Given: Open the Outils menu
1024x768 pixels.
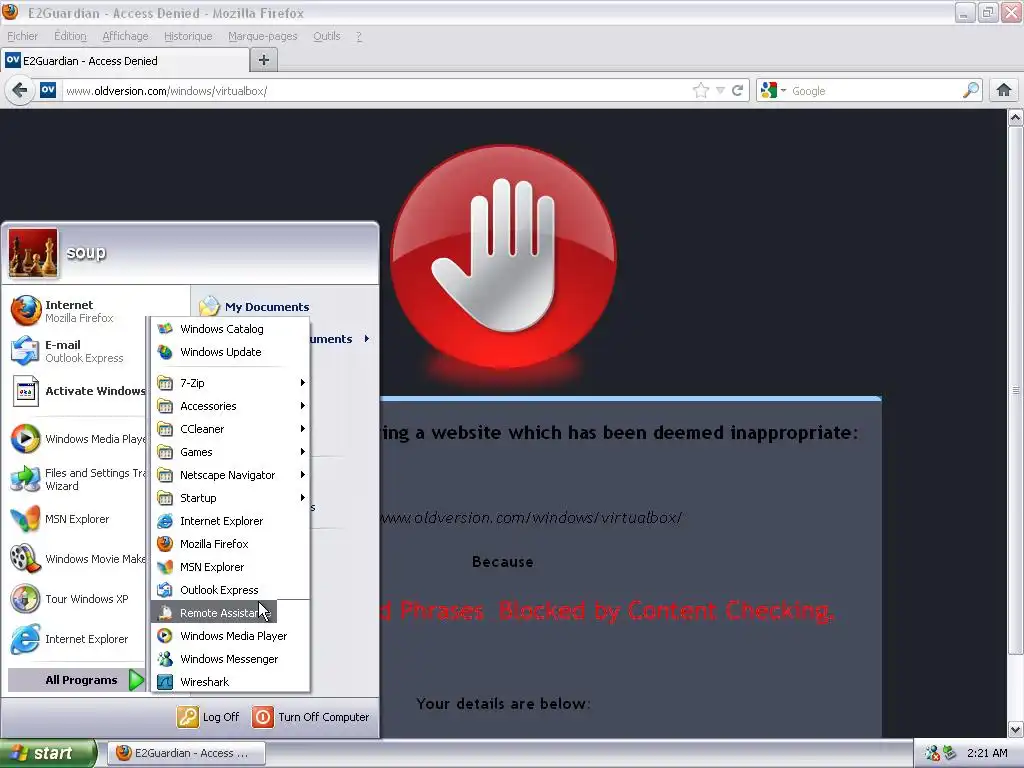Looking at the screenshot, I should coord(327,36).
